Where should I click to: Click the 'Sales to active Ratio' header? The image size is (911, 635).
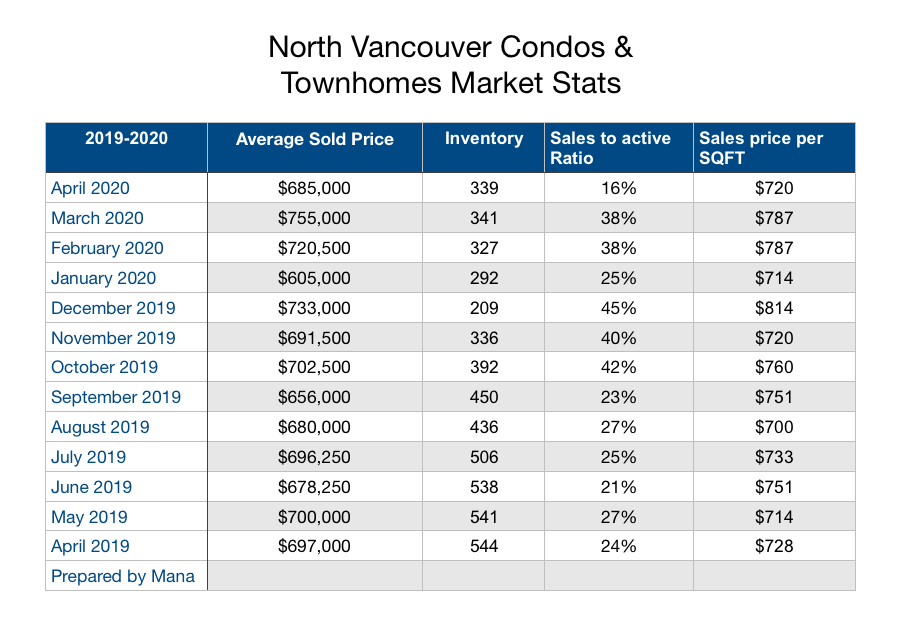(611, 148)
